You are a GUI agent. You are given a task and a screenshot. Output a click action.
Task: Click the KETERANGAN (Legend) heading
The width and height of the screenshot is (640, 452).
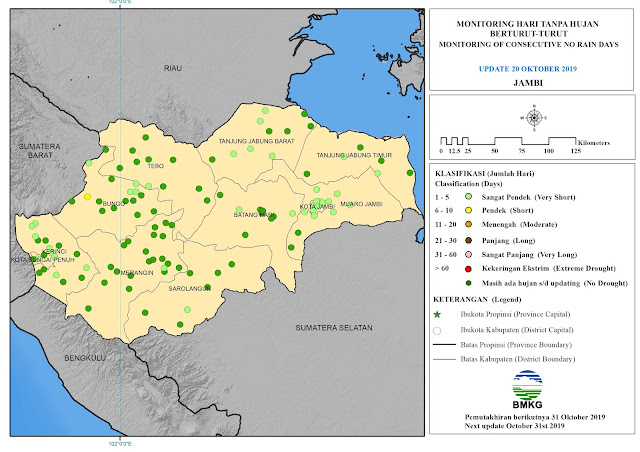coord(477,299)
